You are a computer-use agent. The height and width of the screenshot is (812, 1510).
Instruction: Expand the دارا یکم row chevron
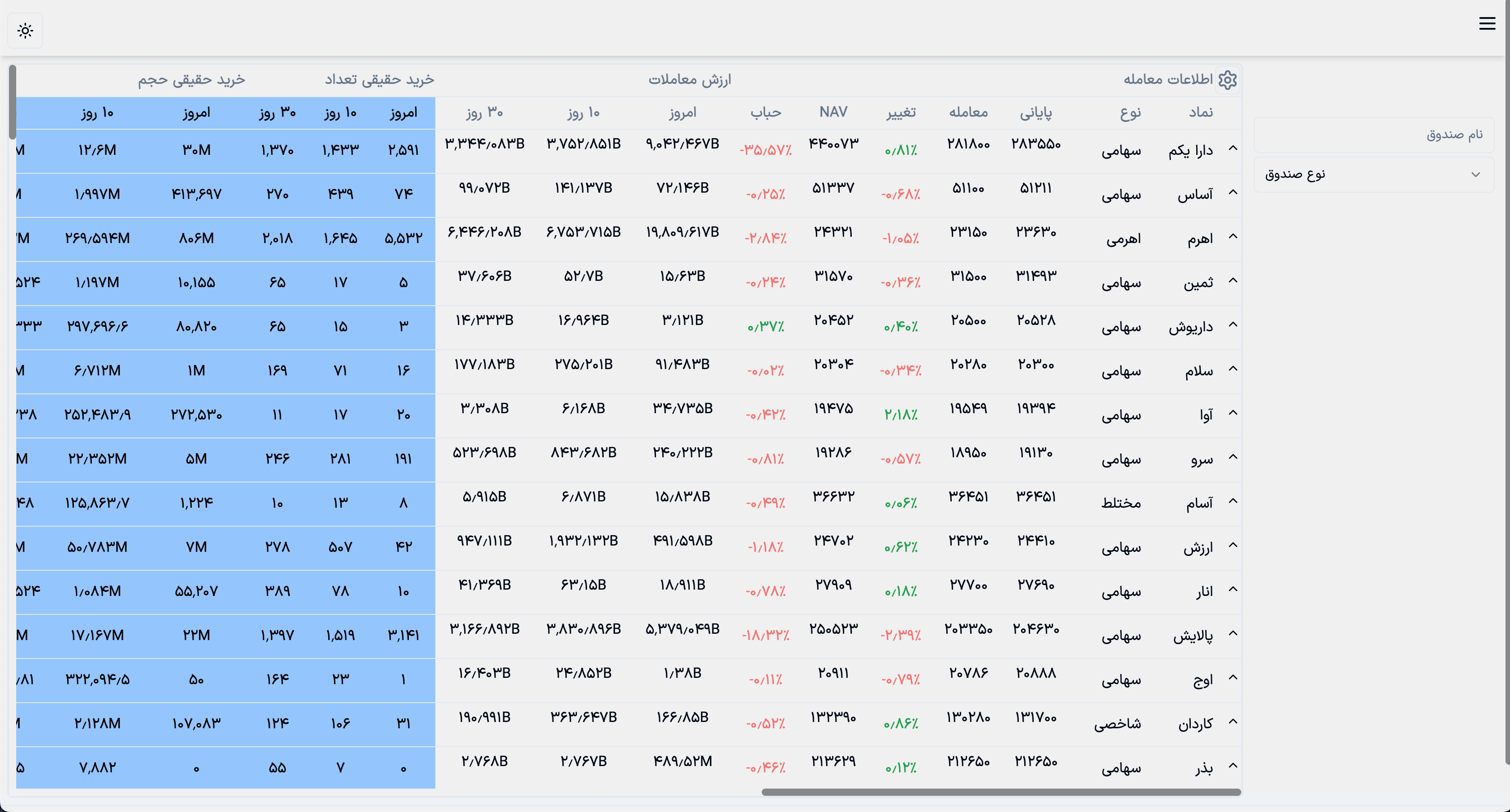[x=1233, y=148]
